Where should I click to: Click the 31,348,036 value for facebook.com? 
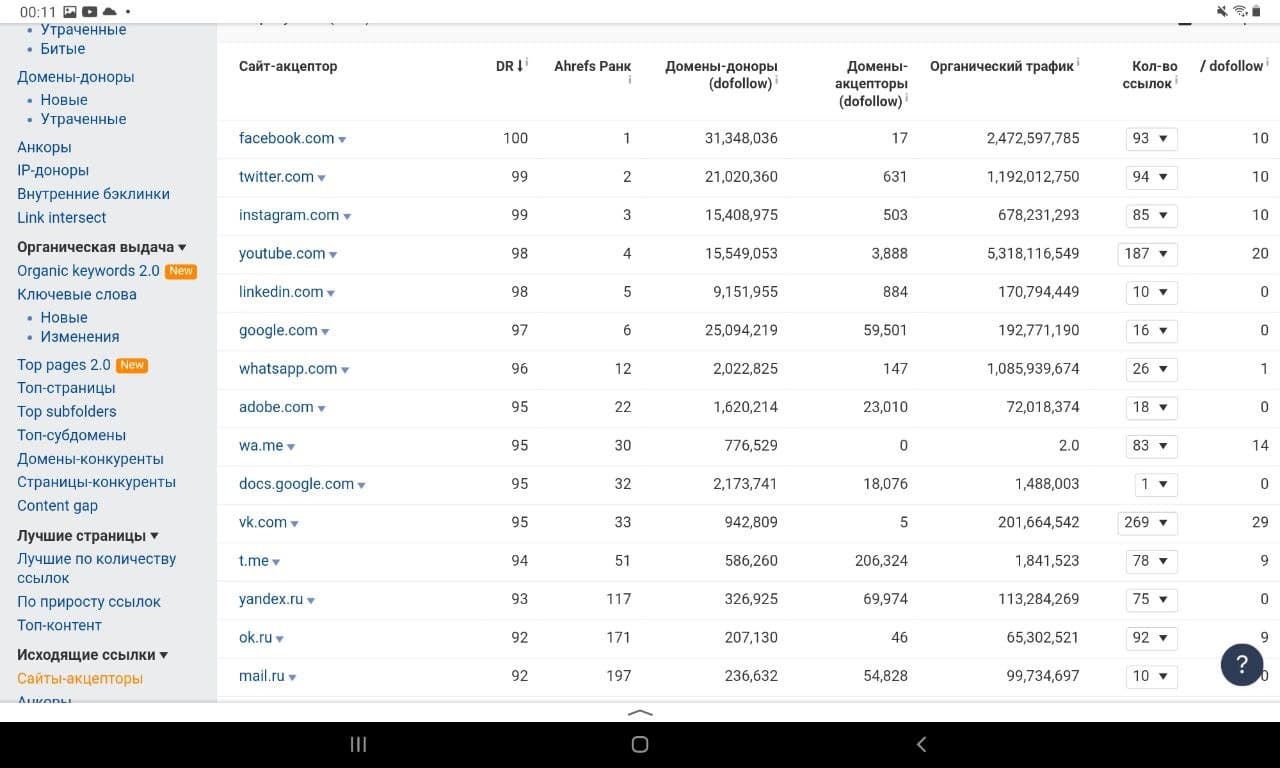741,139
